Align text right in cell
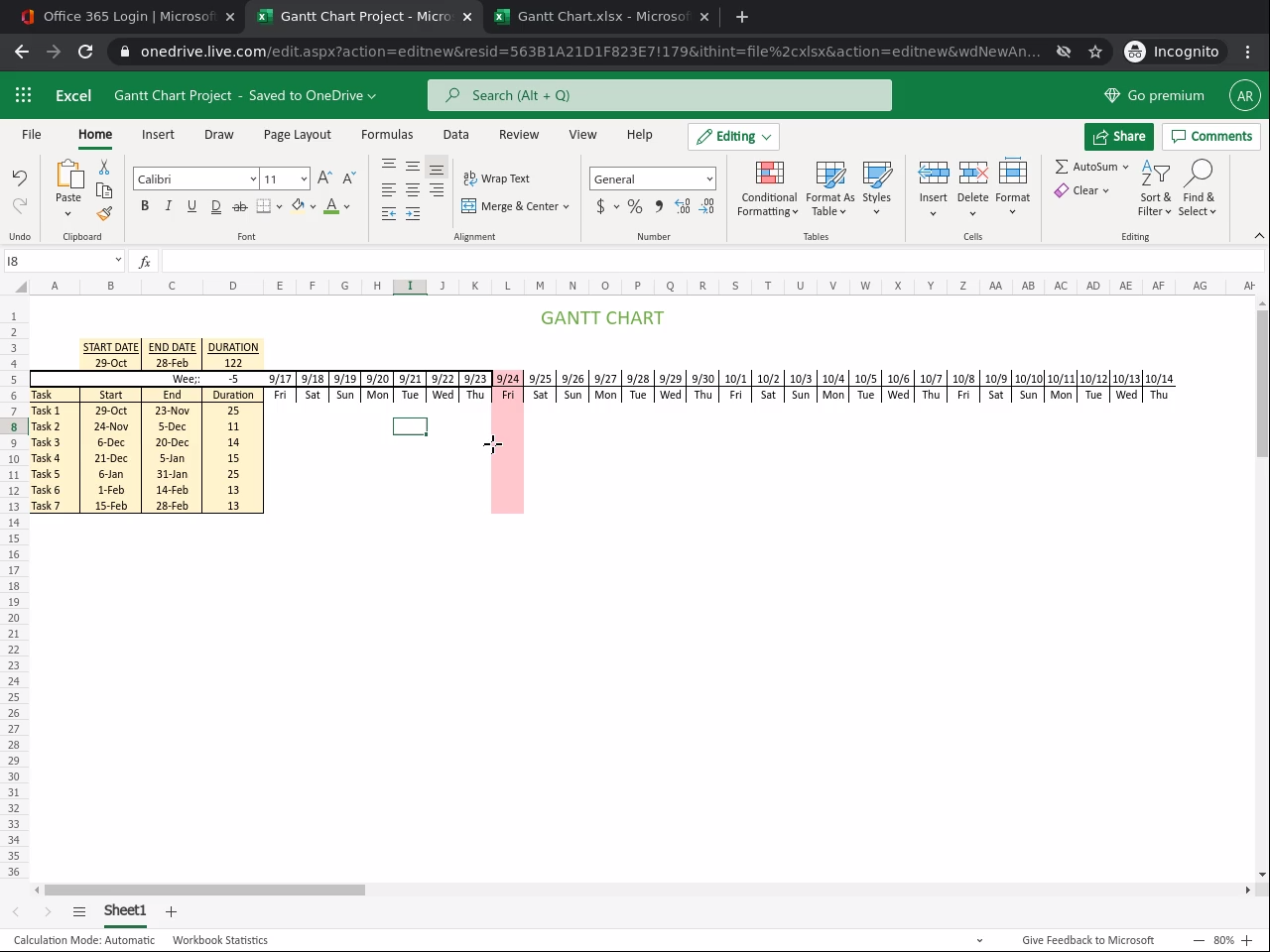The height and width of the screenshot is (952, 1270). pyautogui.click(x=437, y=190)
